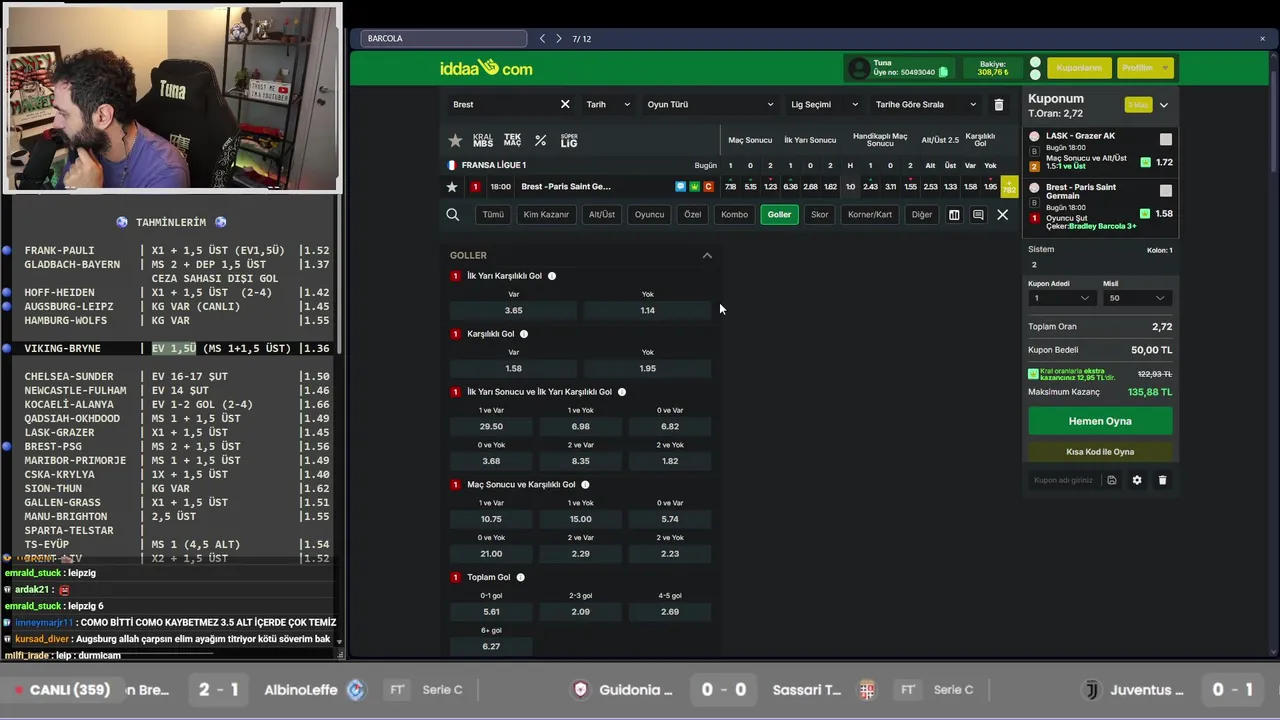Clear the Brest search text
Viewport: 1280px width, 720px height.
(565, 104)
